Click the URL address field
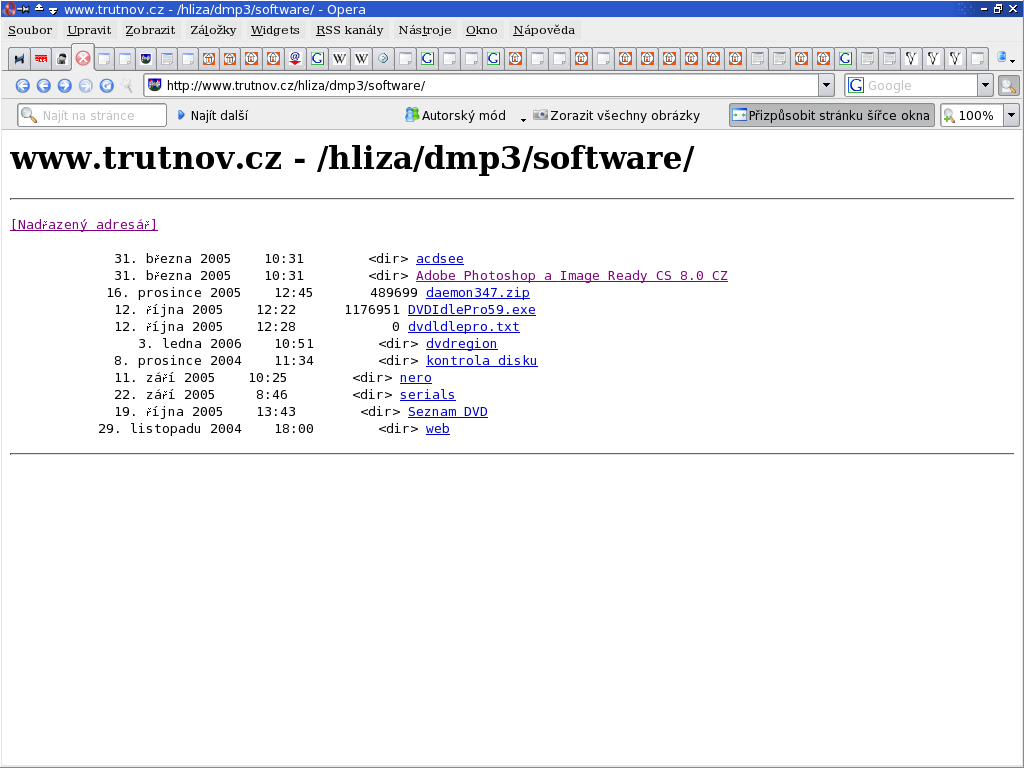Image resolution: width=1024 pixels, height=768 pixels. 482,86
